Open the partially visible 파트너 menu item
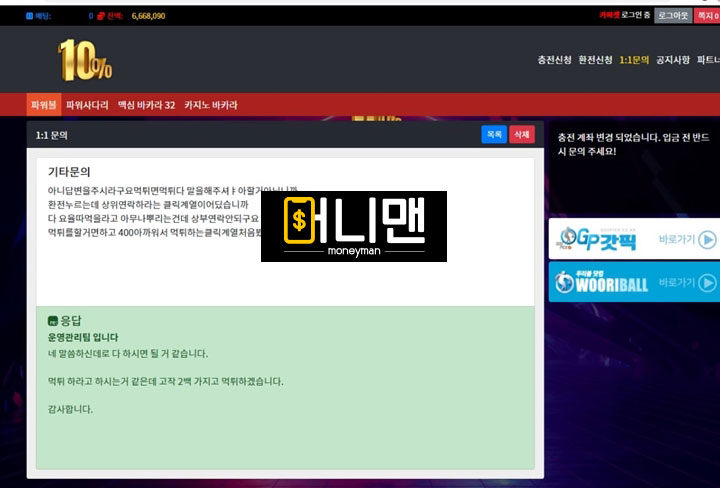 (708, 60)
